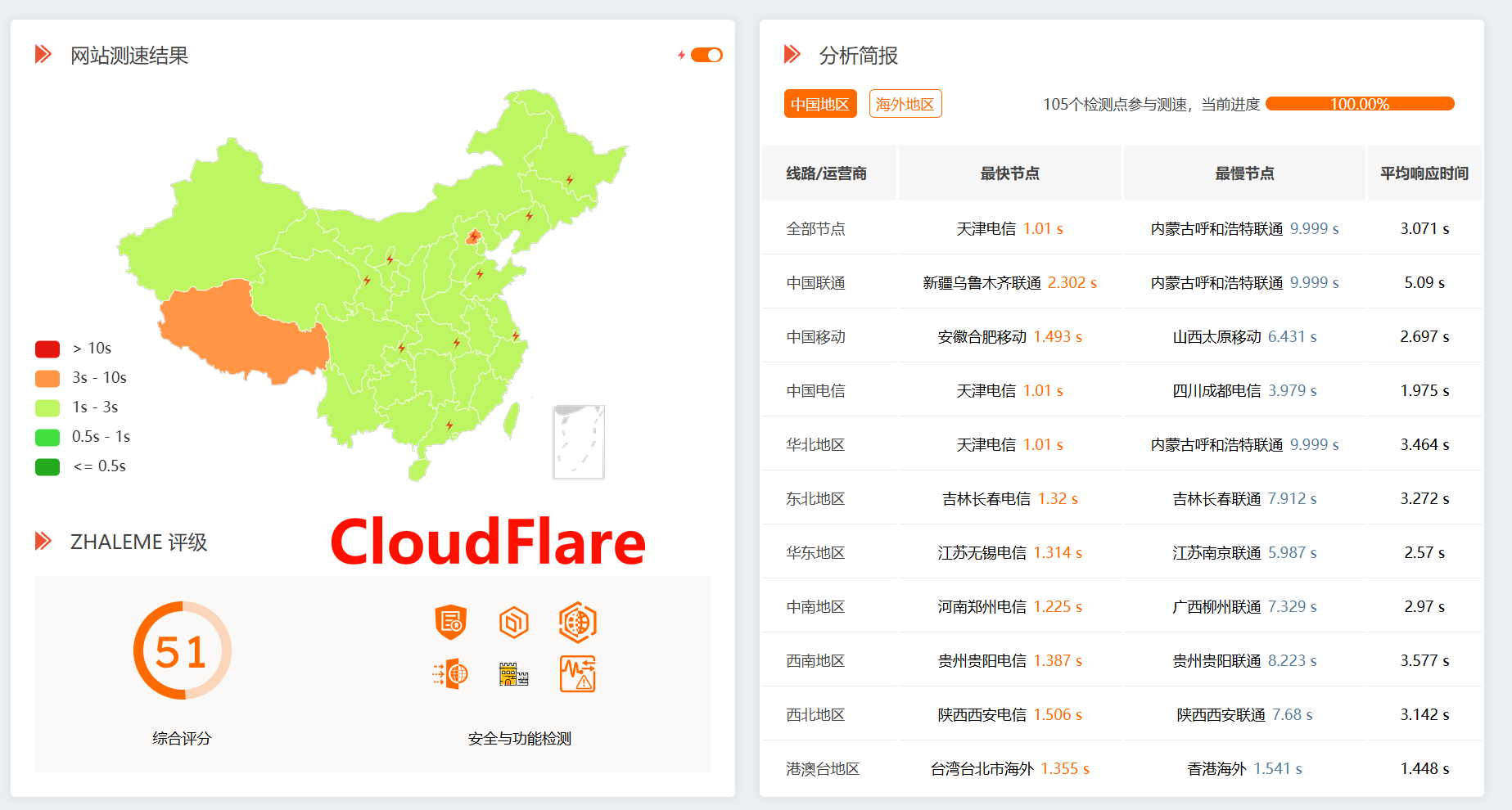Click the South China Sea inset map
The height and width of the screenshot is (810, 1512).
pyautogui.click(x=579, y=442)
